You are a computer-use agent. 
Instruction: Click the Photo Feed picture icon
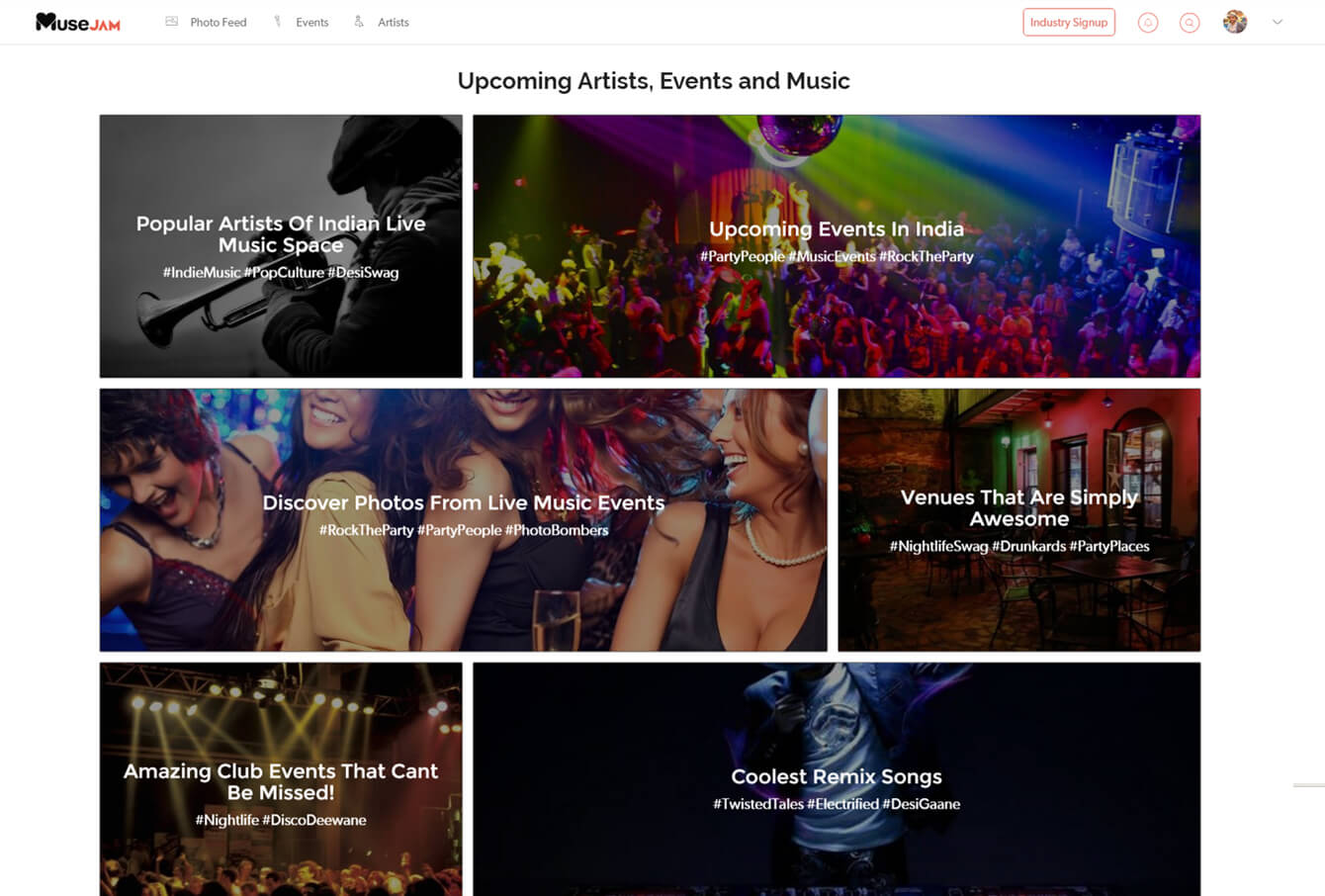[x=171, y=21]
